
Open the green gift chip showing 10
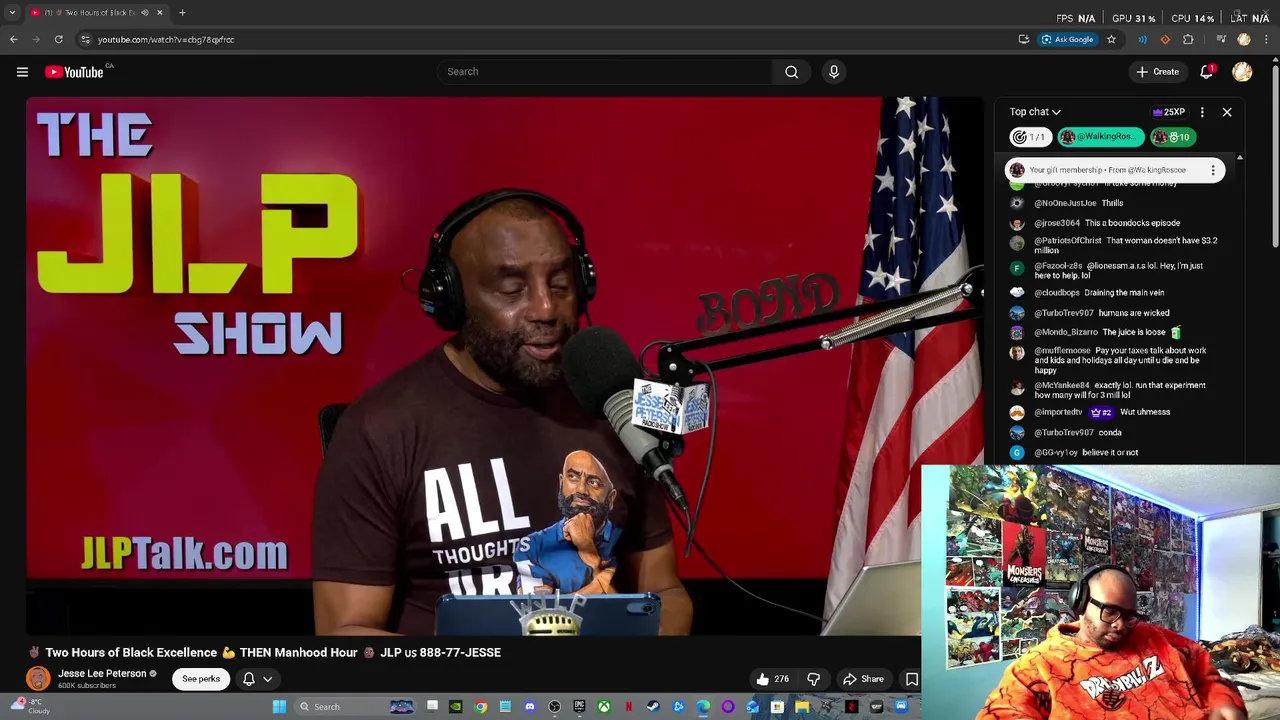pos(1172,137)
